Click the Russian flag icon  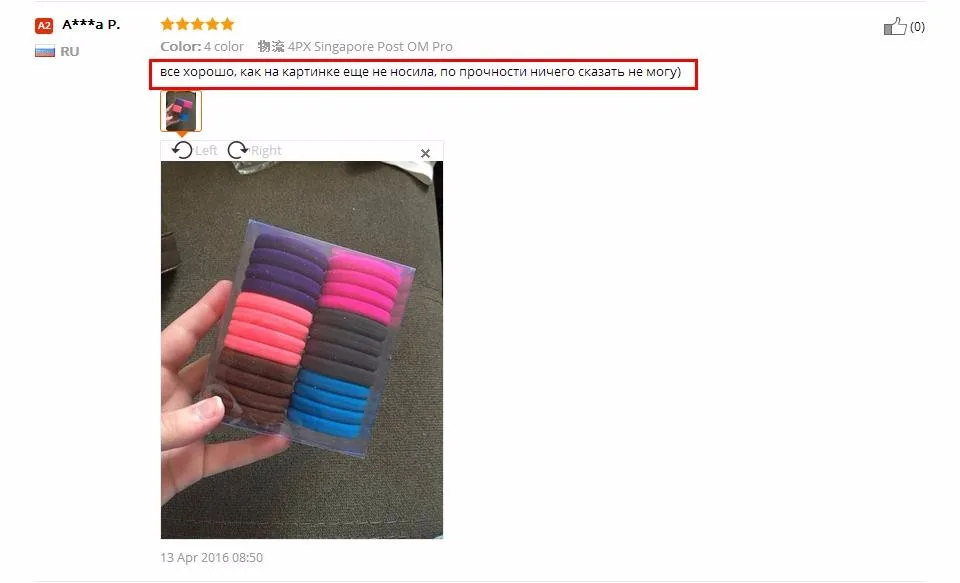[x=45, y=51]
